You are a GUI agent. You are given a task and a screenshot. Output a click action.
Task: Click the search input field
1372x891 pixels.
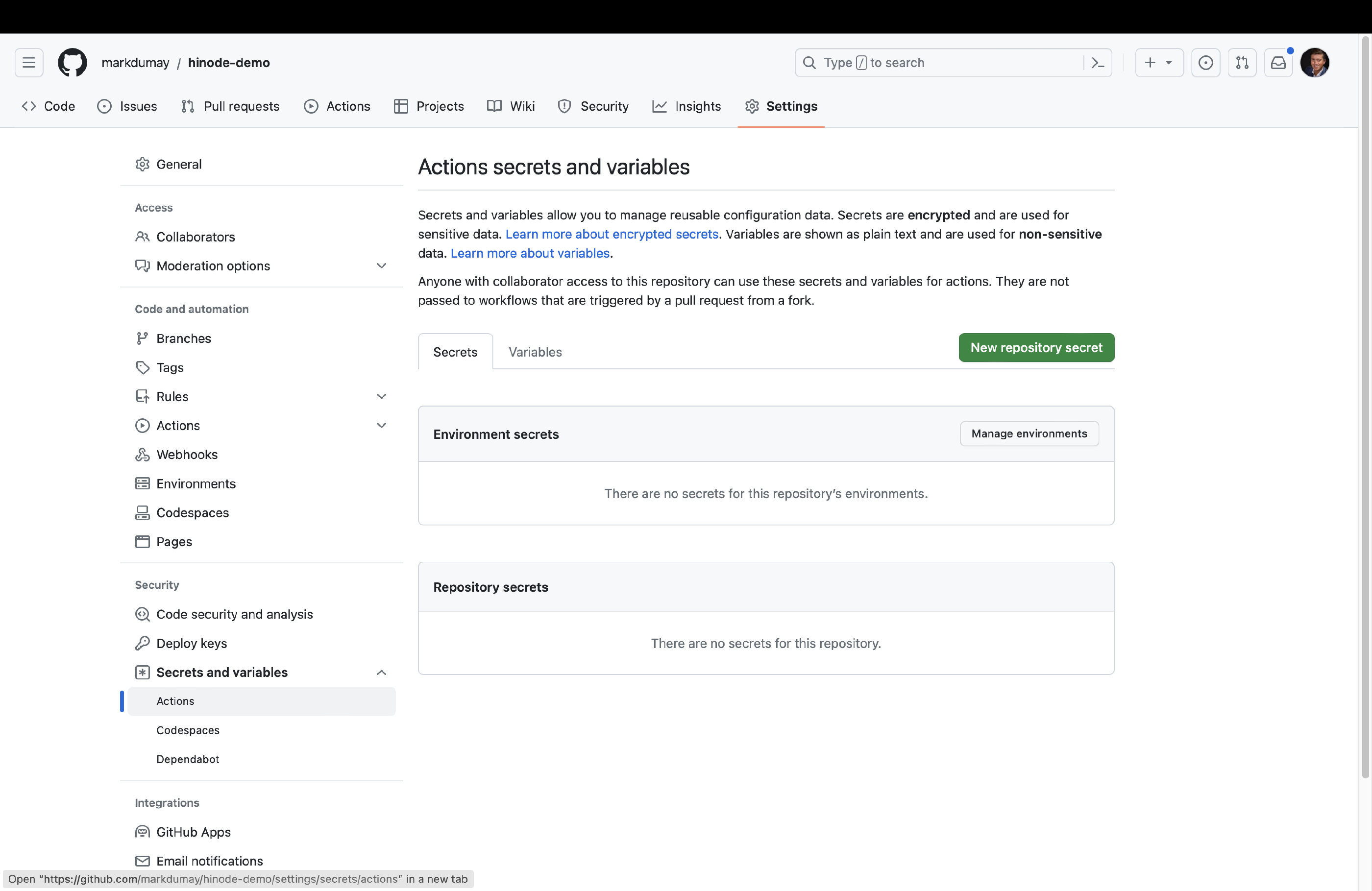coord(945,63)
